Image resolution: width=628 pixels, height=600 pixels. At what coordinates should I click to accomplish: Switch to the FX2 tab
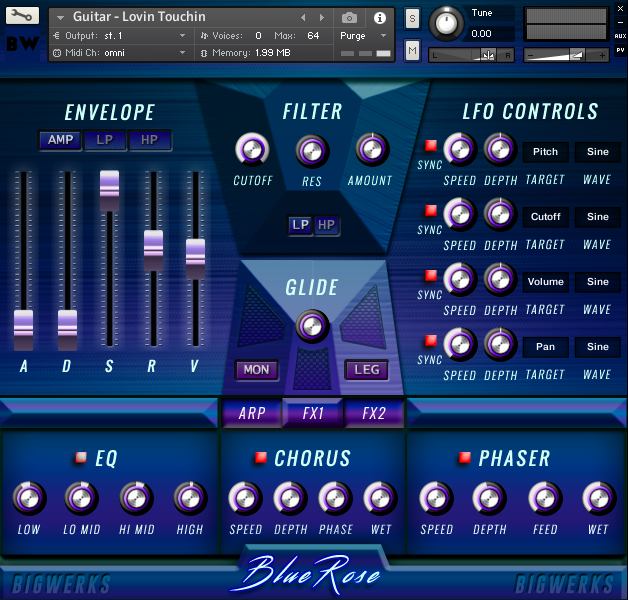point(374,413)
